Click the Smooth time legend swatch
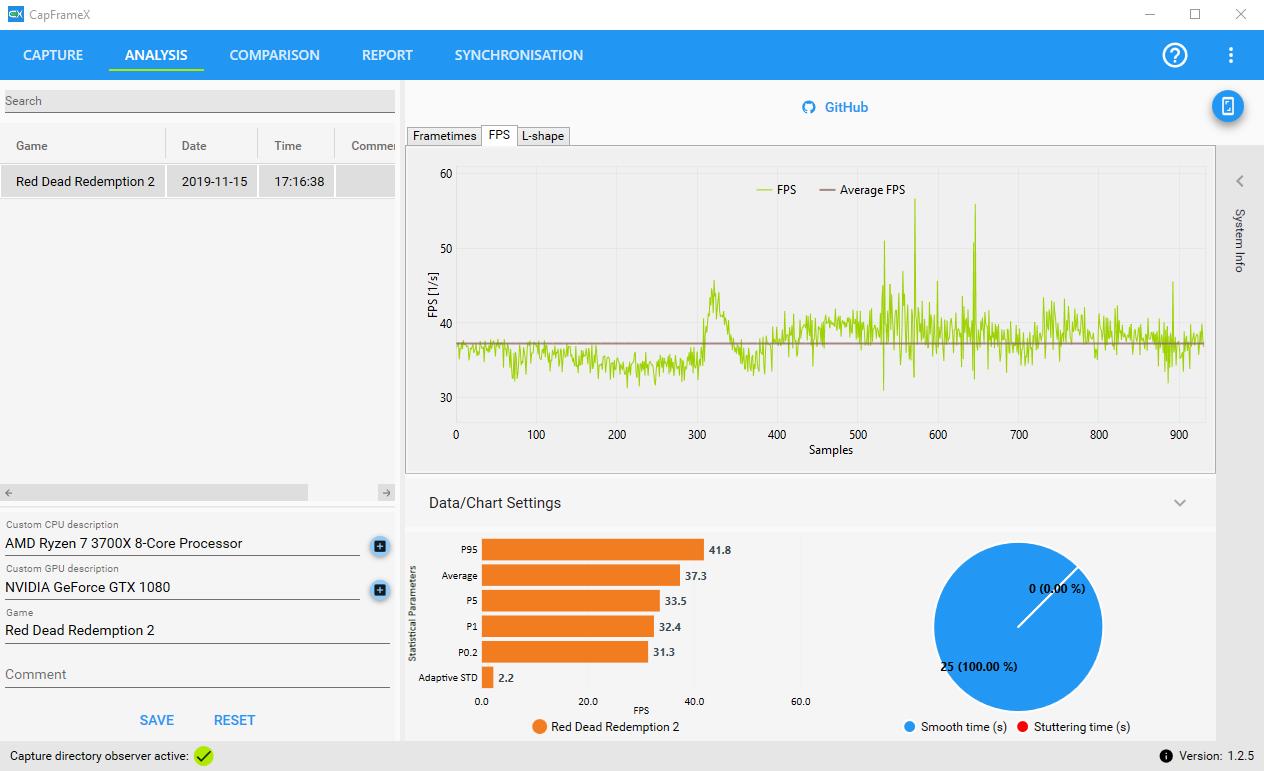Image resolution: width=1264 pixels, height=771 pixels. pyautogui.click(x=909, y=727)
